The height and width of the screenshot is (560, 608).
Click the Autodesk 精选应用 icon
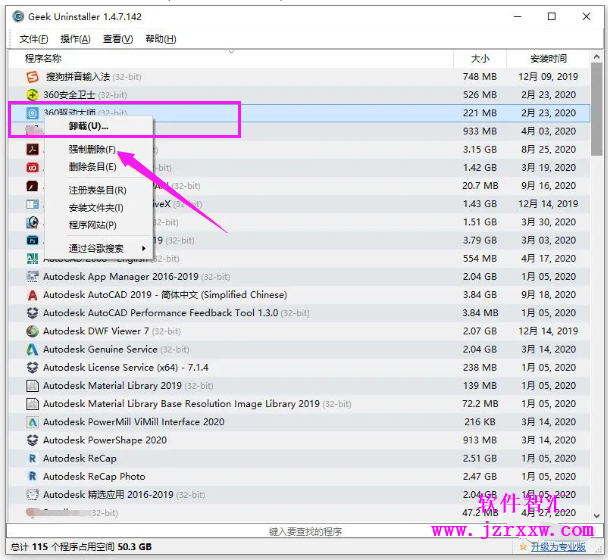click(x=32, y=494)
